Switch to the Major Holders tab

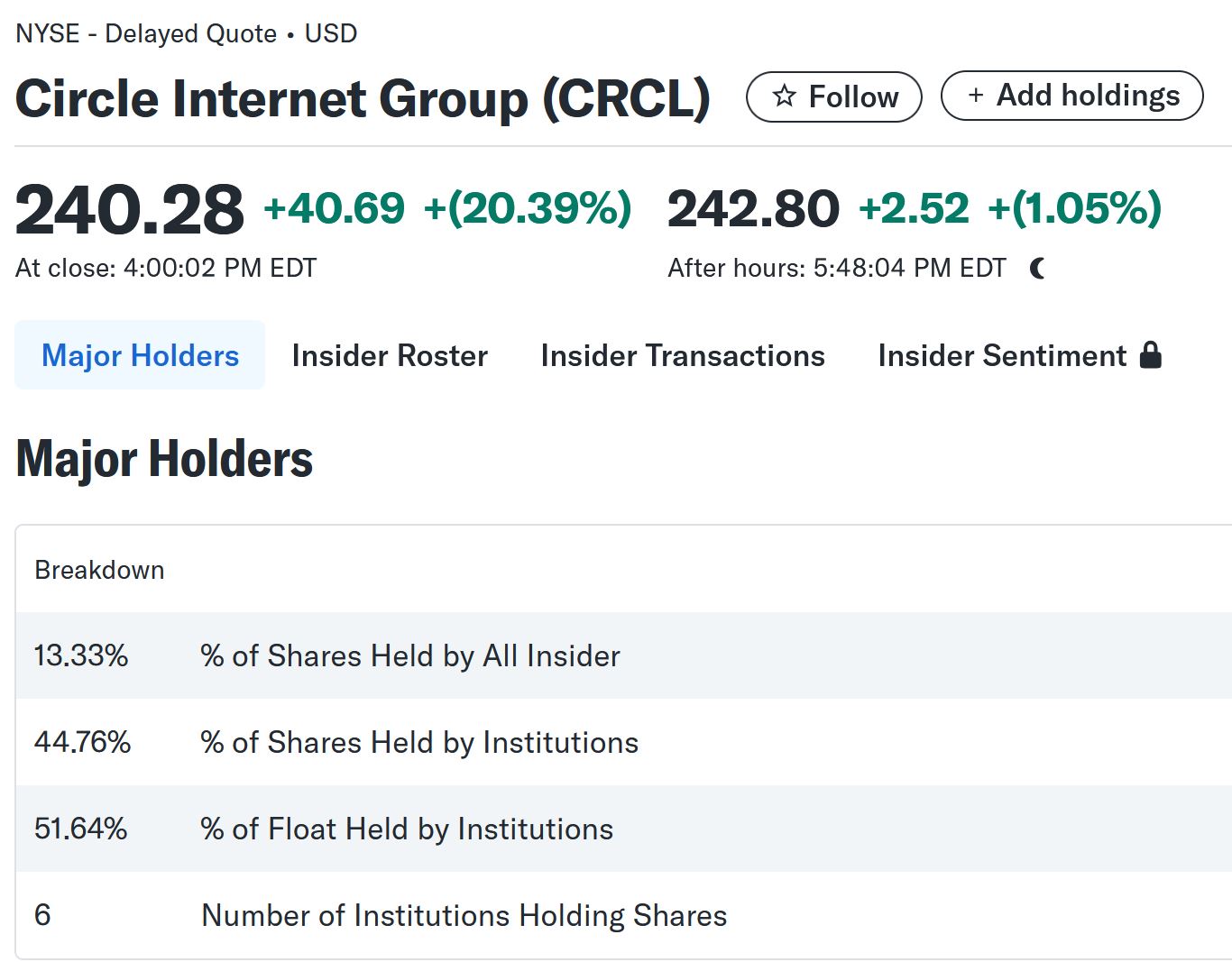140,355
